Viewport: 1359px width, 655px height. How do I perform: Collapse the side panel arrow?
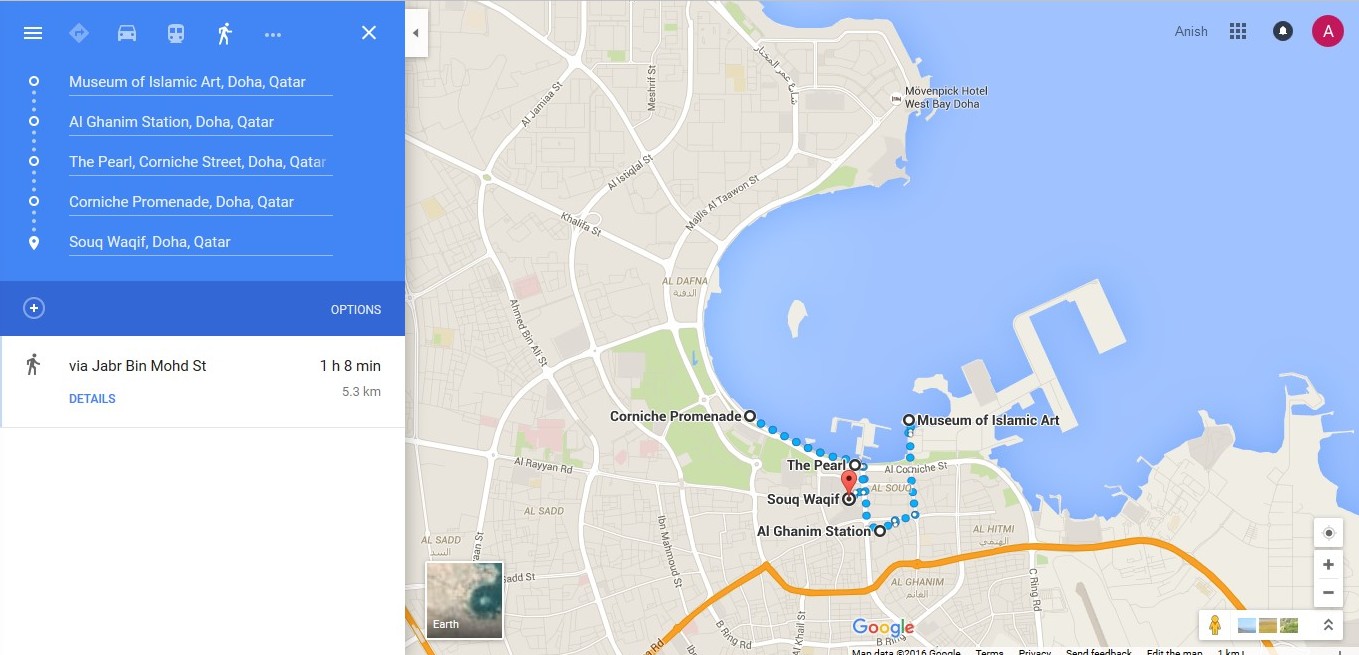click(416, 33)
